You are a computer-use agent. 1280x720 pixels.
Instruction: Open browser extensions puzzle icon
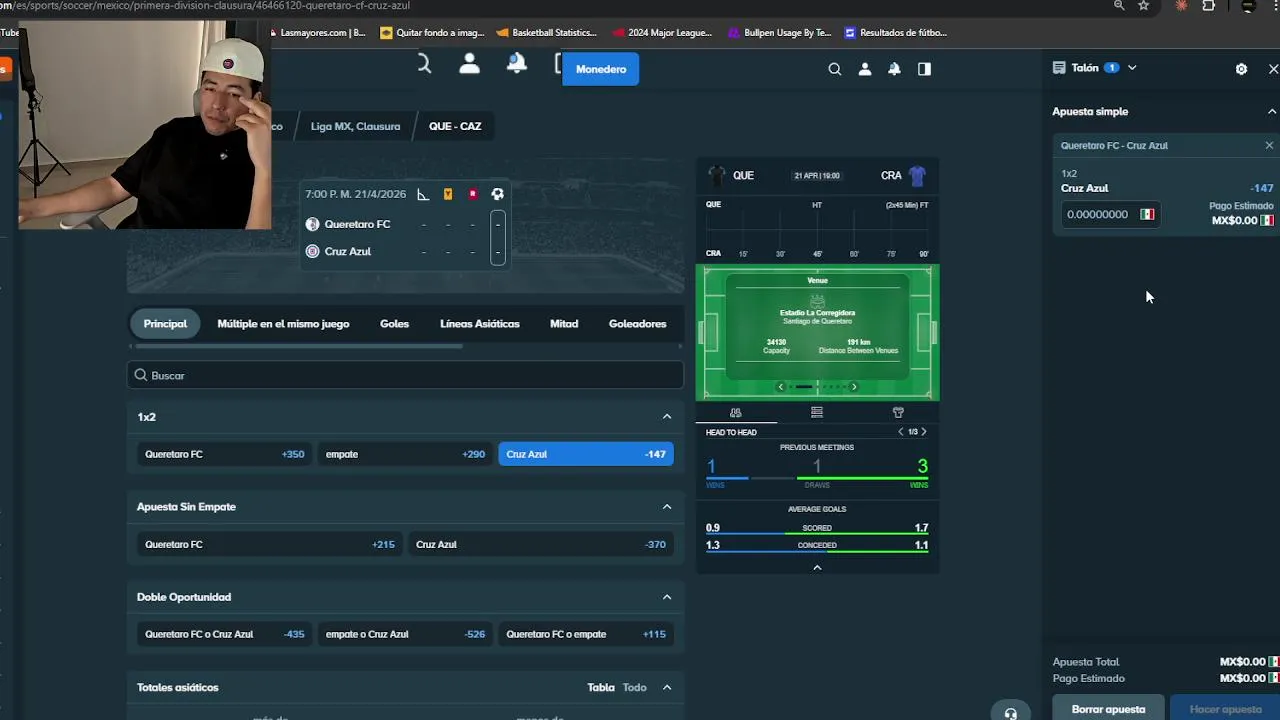(1209, 5)
